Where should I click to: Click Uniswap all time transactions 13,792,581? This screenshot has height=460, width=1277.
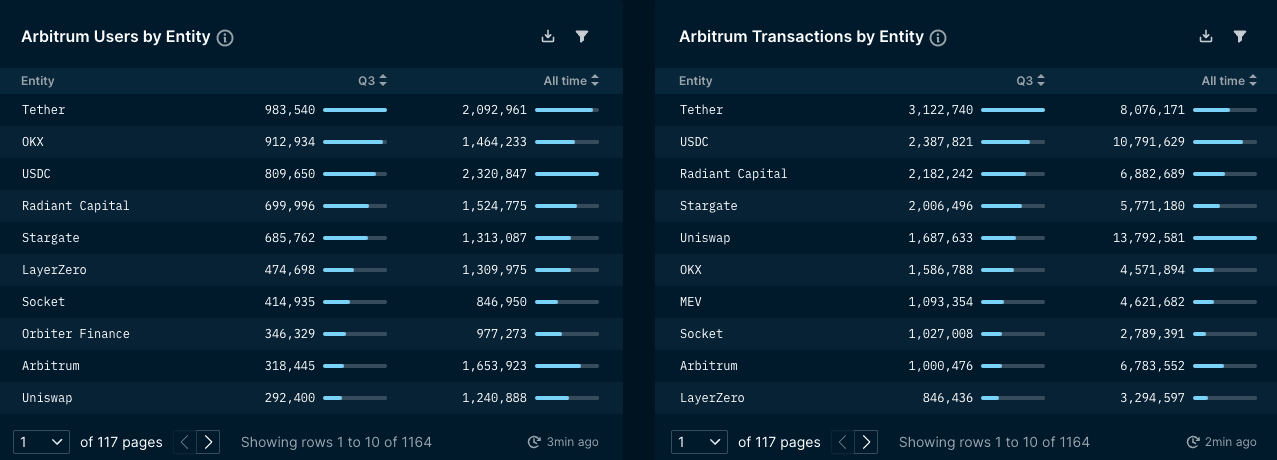coord(1148,238)
